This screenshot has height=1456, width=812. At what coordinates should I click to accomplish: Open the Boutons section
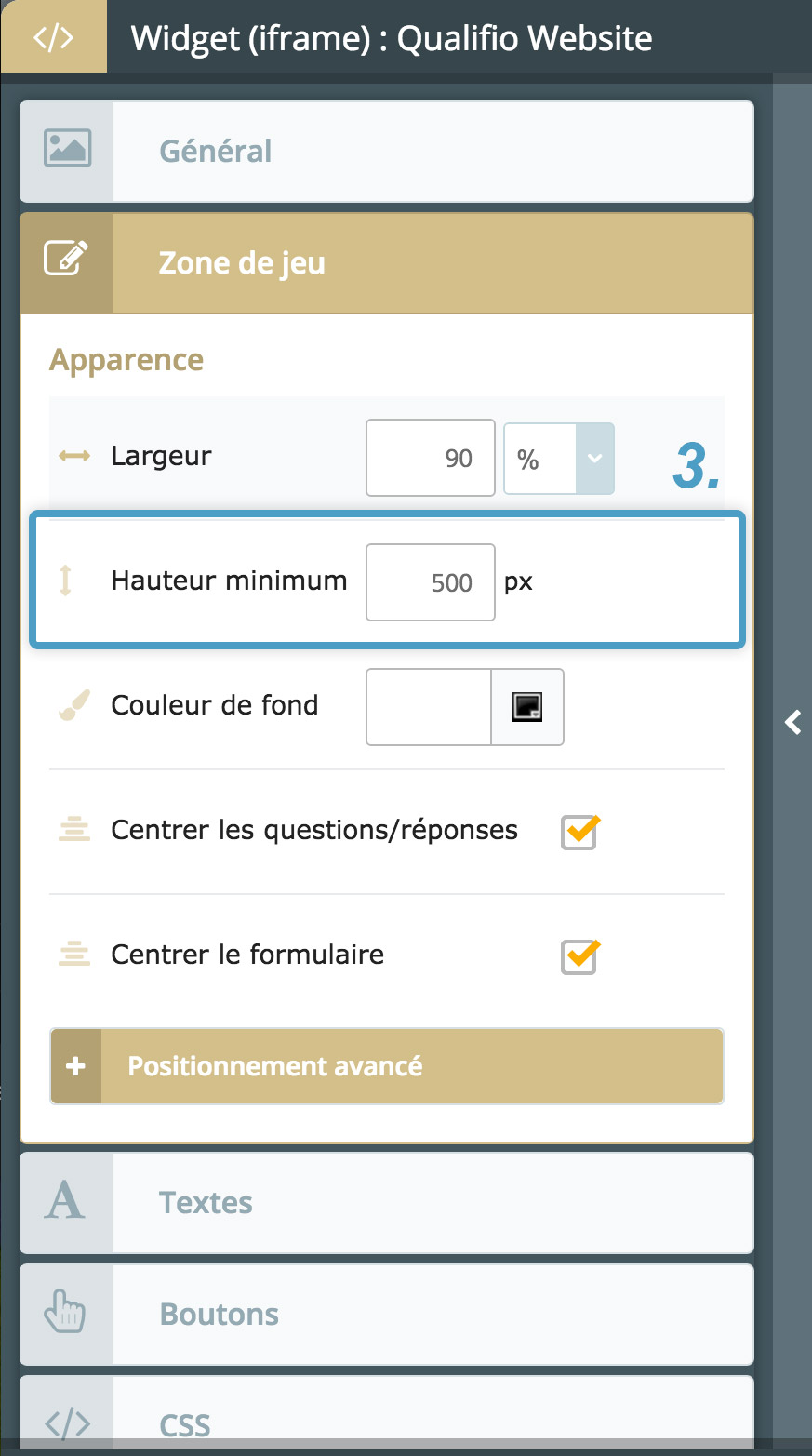point(432,1314)
